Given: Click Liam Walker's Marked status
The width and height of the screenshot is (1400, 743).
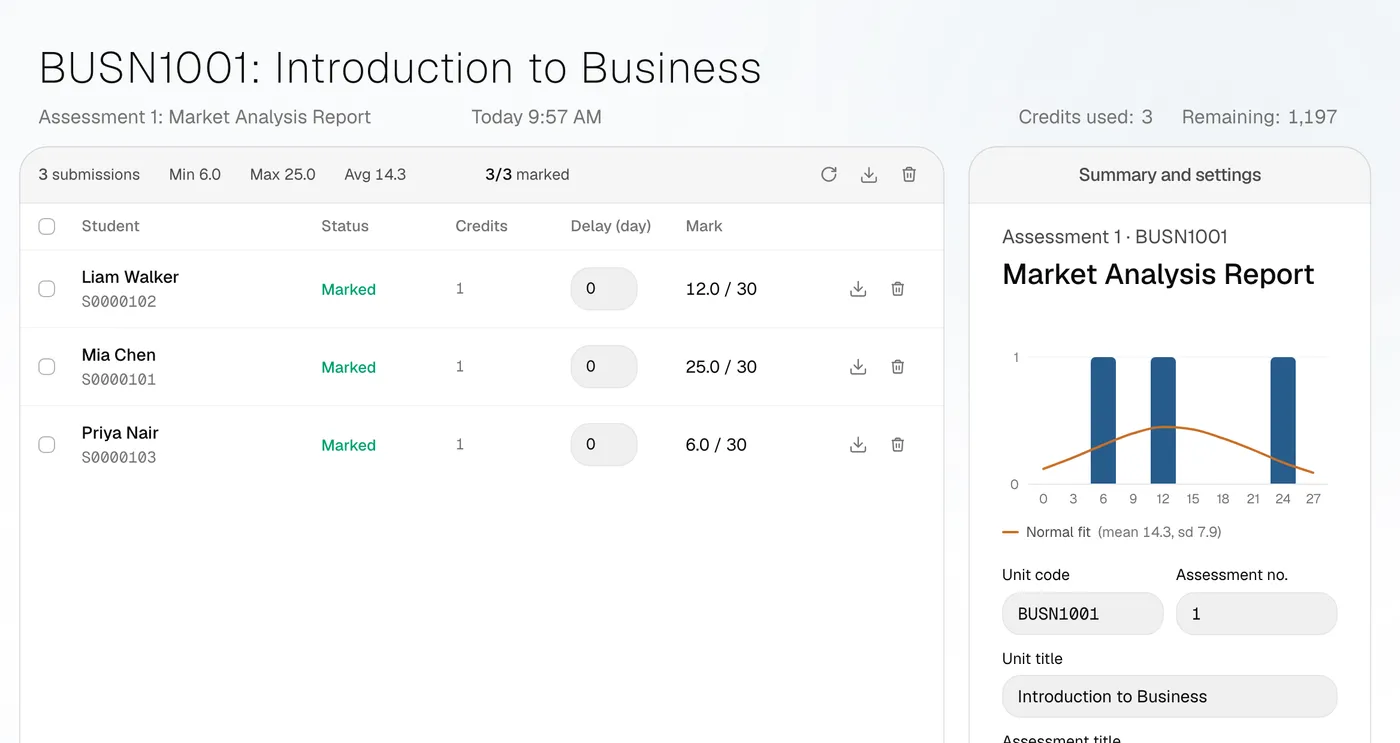Looking at the screenshot, I should pyautogui.click(x=348, y=289).
